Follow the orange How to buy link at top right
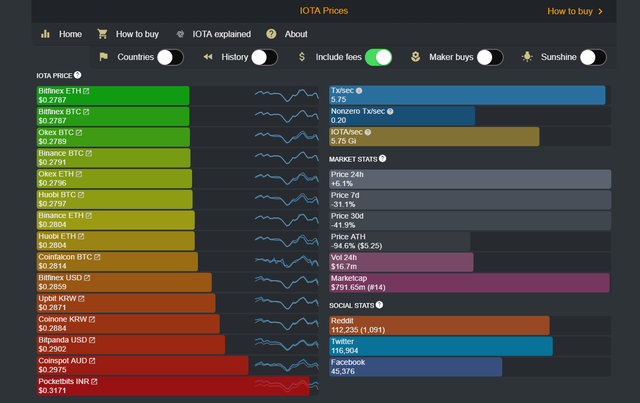The image size is (640, 403). pyautogui.click(x=570, y=11)
